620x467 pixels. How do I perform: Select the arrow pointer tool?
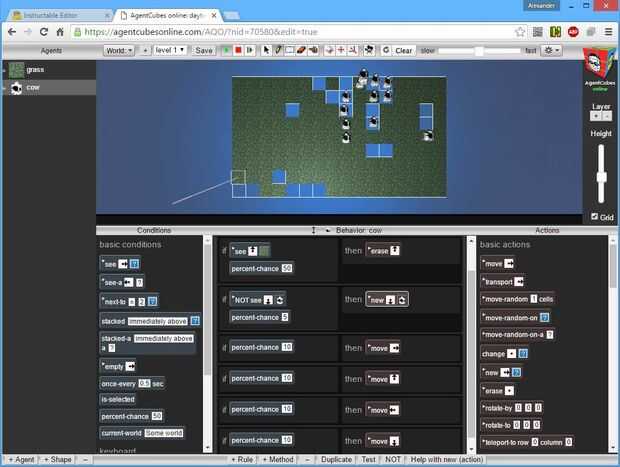coord(267,50)
